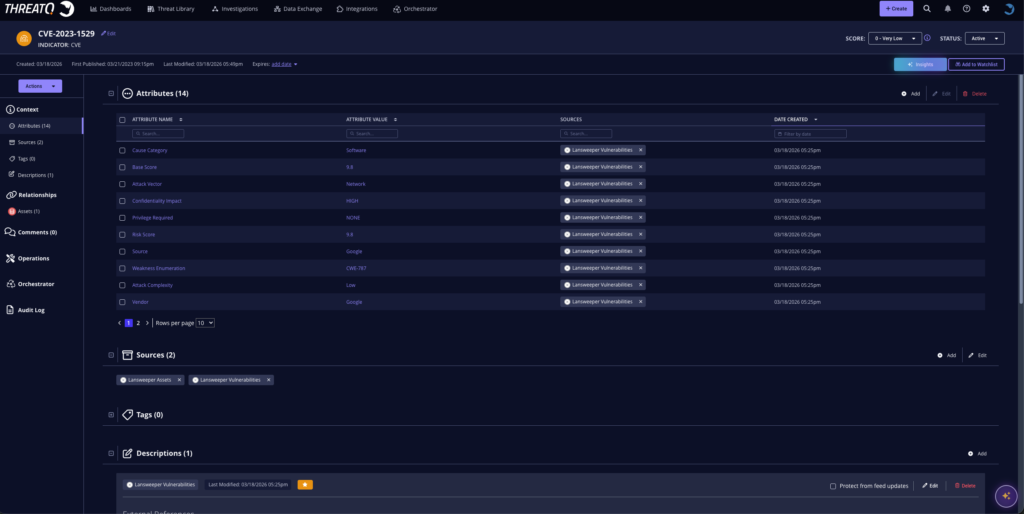This screenshot has height=514, width=1024.
Task: Open Integrations menu
Action: 357,9
